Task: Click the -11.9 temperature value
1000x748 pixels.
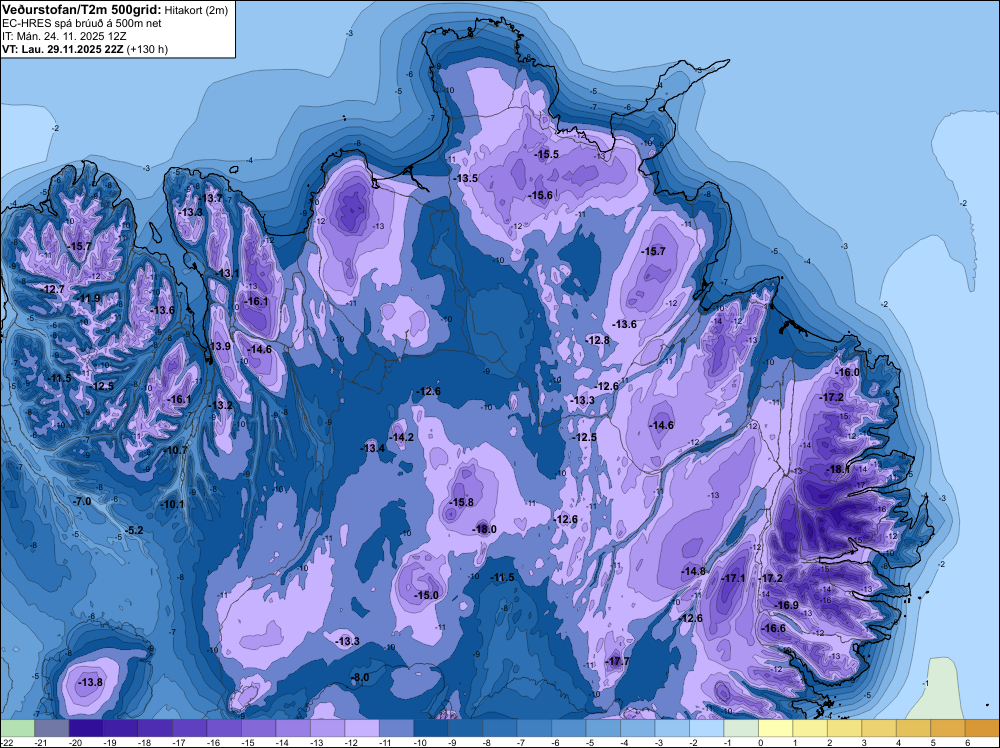Action: click(89, 298)
